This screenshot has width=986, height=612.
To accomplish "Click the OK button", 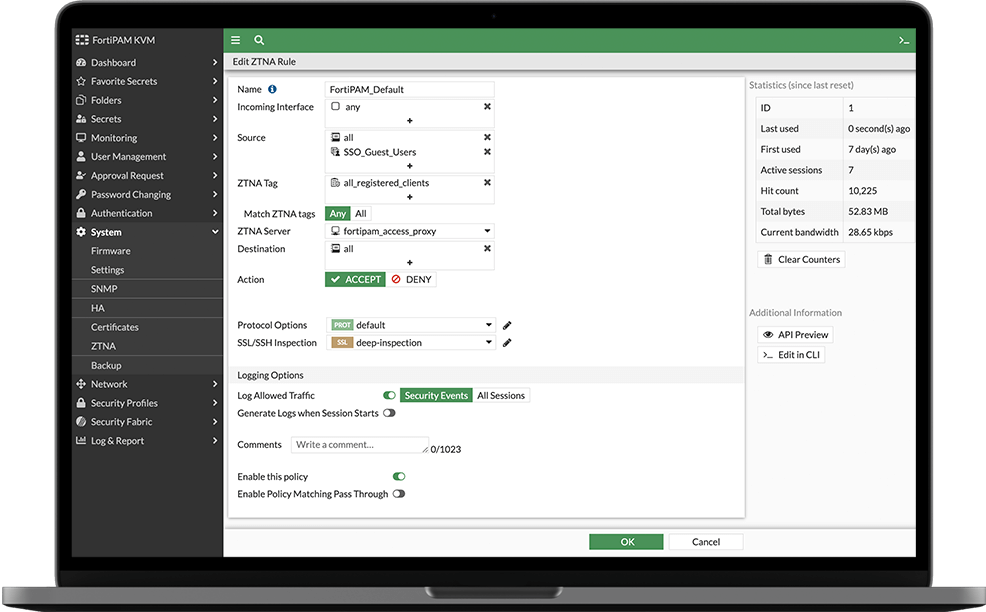I will pos(627,542).
